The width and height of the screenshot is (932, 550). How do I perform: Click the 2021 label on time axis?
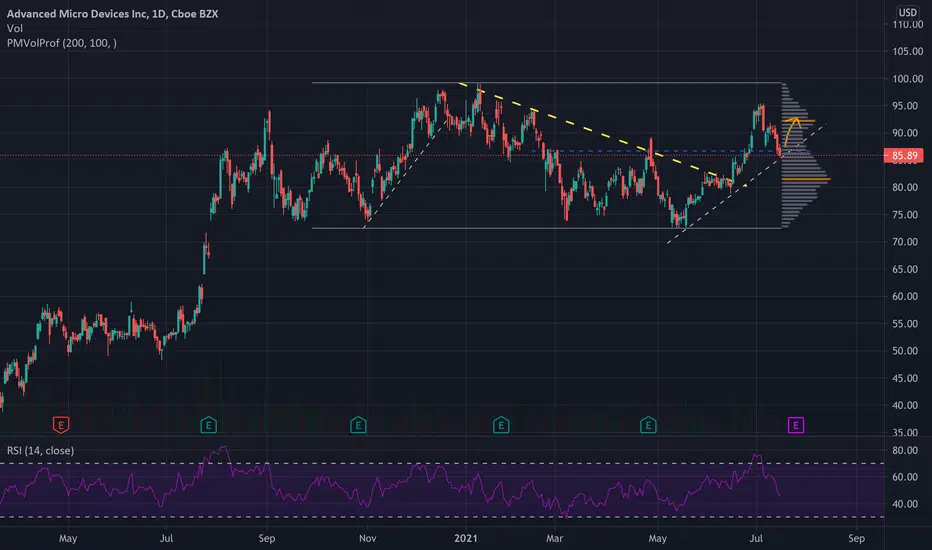(x=465, y=538)
